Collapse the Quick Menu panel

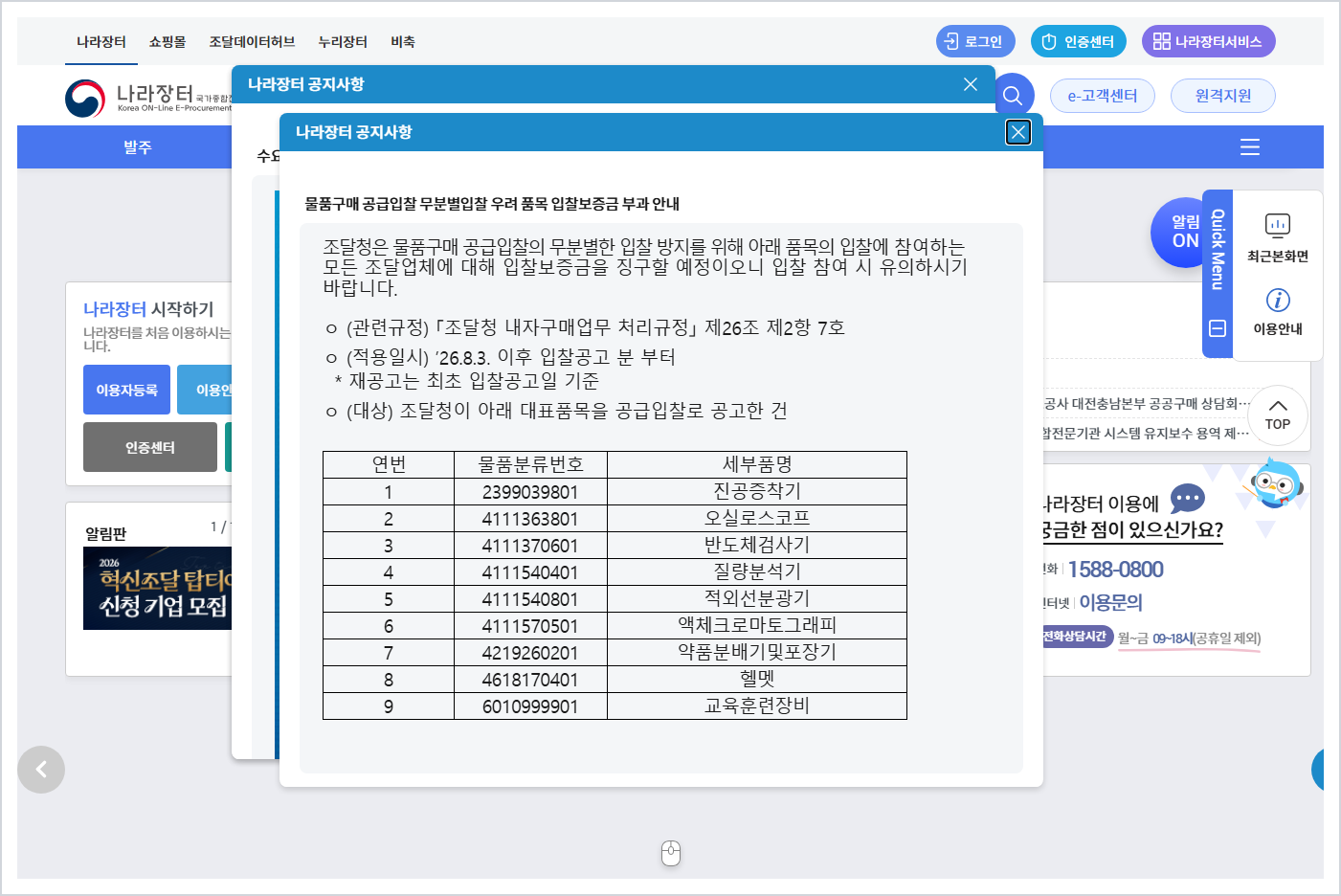(1218, 328)
